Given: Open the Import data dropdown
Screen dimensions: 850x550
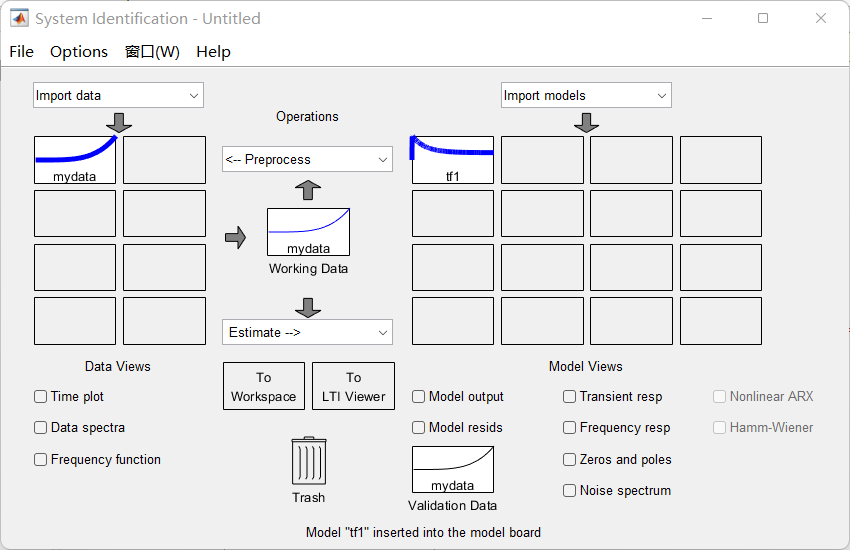Looking at the screenshot, I should pyautogui.click(x=118, y=95).
